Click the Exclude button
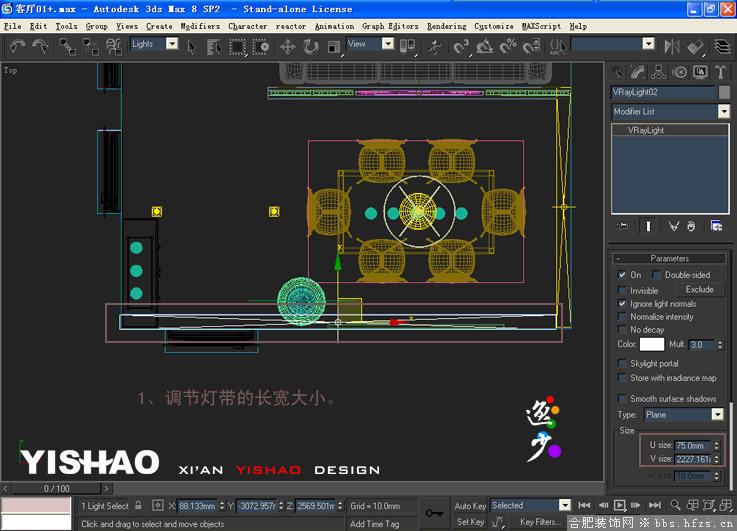Viewport: 737px width, 531px height. click(x=699, y=289)
